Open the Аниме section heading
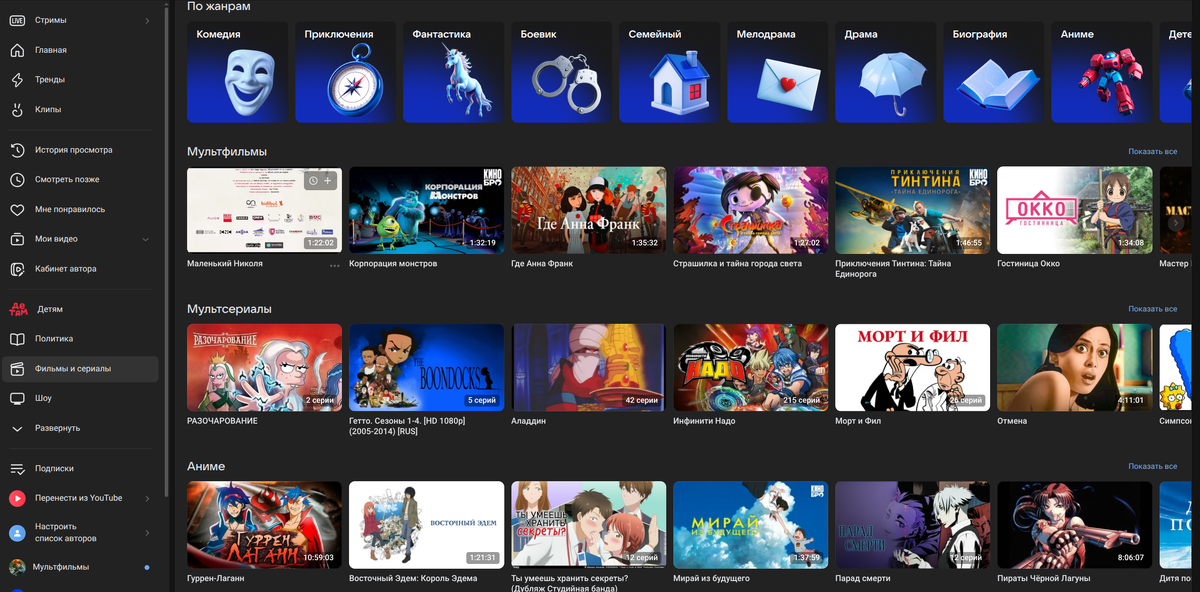This screenshot has width=1200, height=592. pos(206,466)
